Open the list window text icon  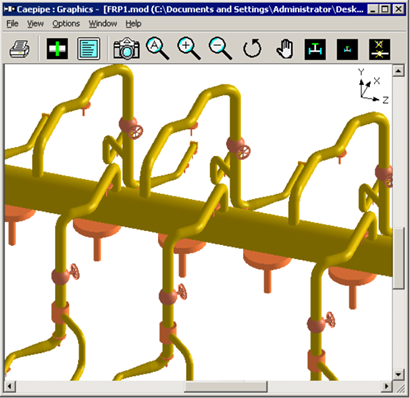tap(89, 49)
